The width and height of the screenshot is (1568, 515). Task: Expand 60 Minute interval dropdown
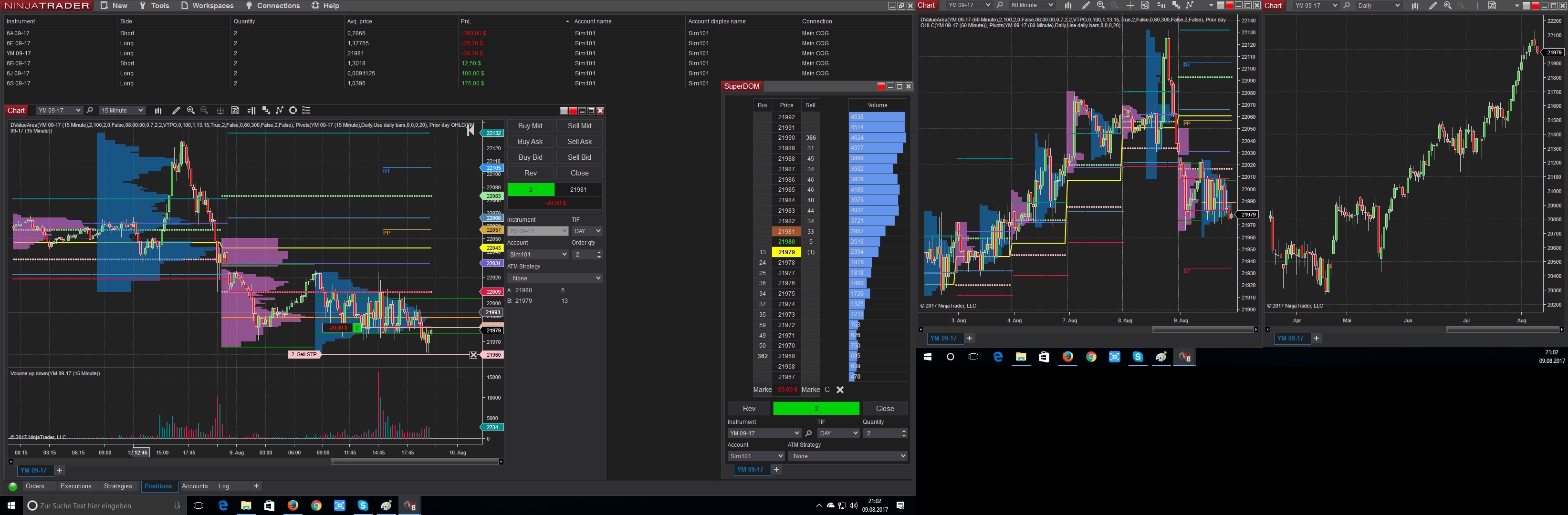click(1031, 5)
